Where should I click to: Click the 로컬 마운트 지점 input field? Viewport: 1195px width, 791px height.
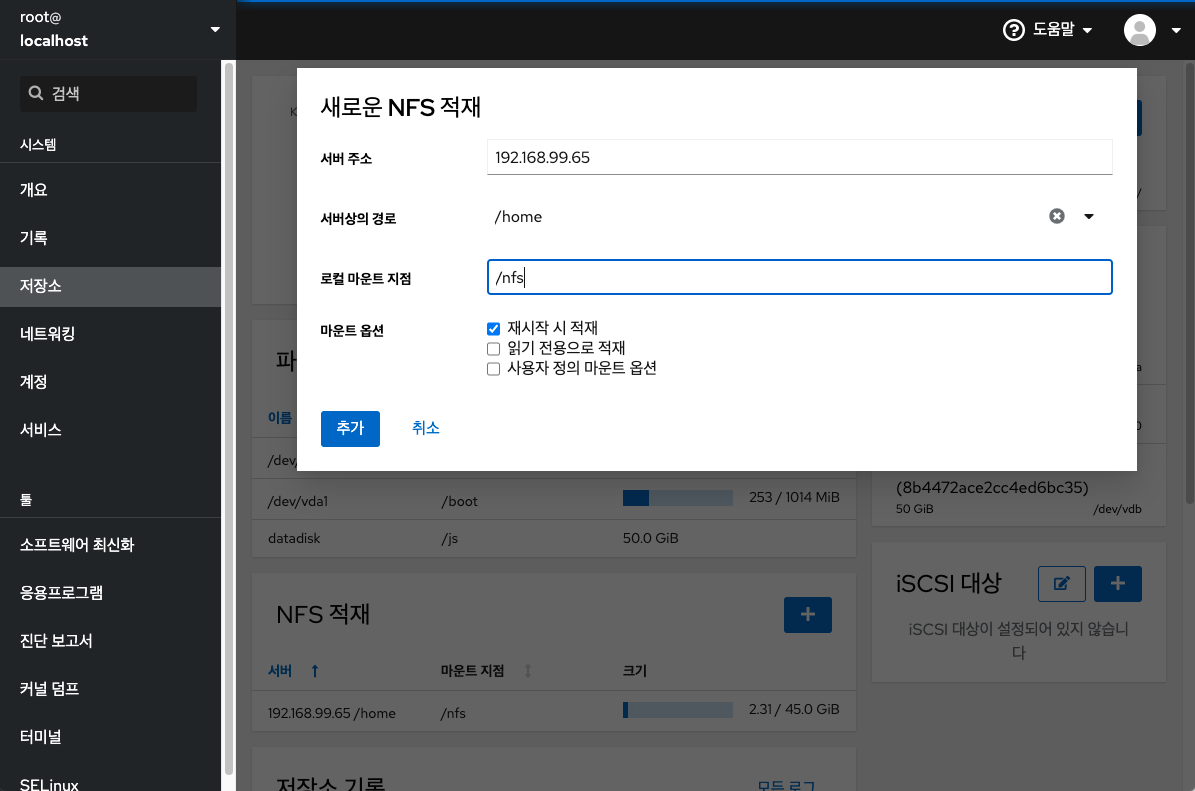(x=799, y=278)
